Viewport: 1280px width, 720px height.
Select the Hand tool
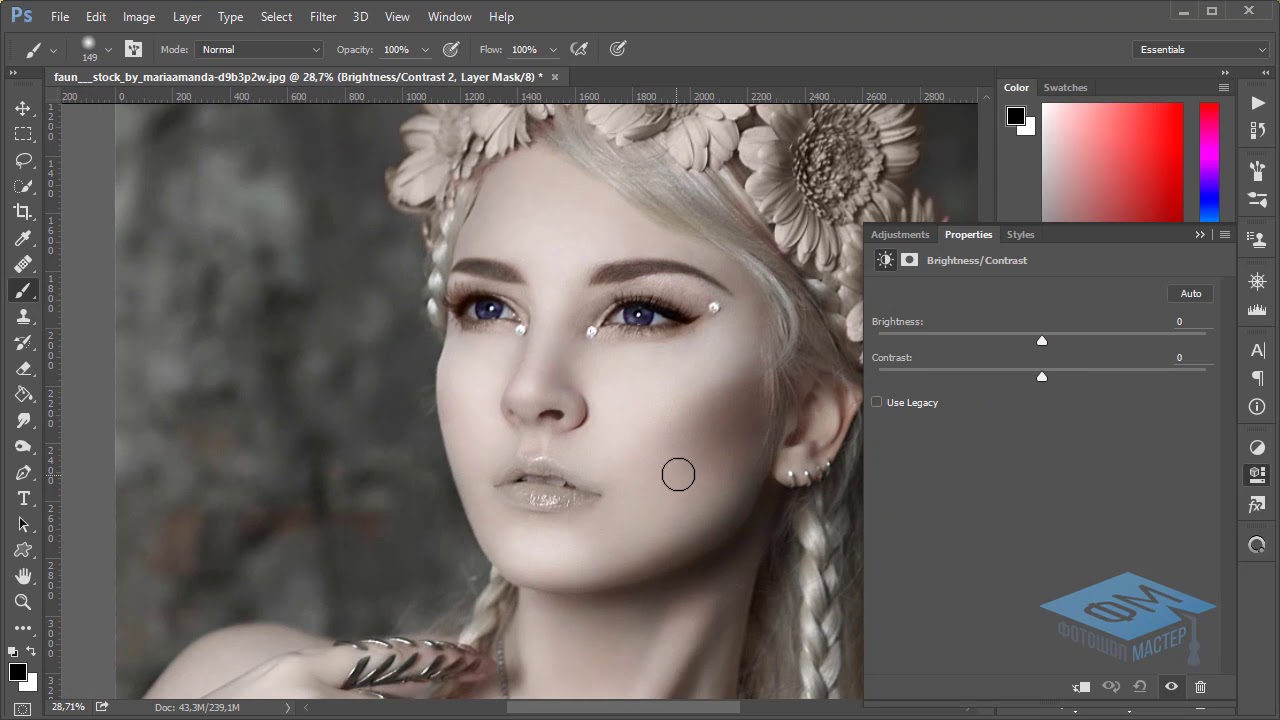pyautogui.click(x=23, y=576)
